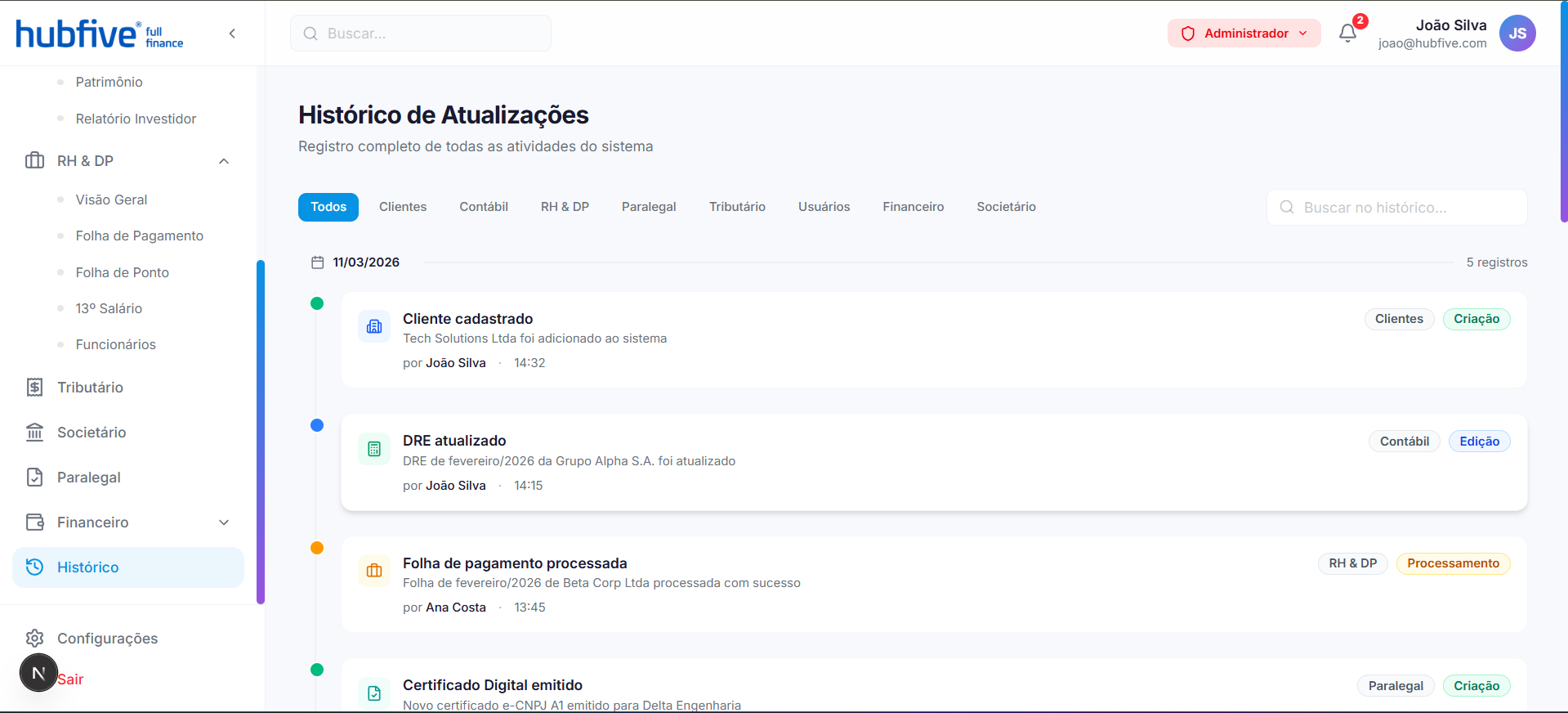Click the 5 registros count
The height and width of the screenshot is (713, 1568).
[x=1497, y=262]
